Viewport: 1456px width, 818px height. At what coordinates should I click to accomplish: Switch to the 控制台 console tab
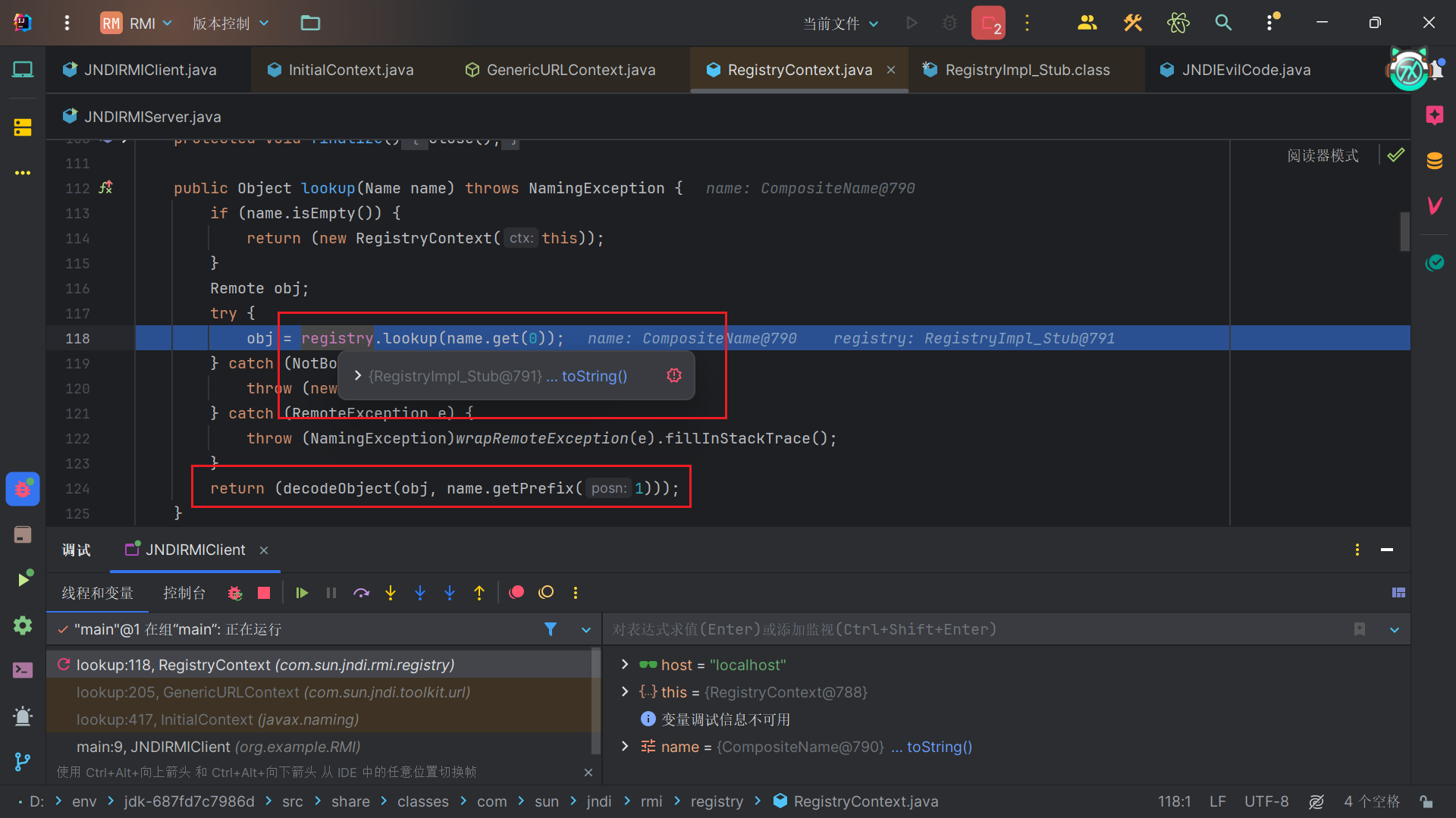(184, 593)
